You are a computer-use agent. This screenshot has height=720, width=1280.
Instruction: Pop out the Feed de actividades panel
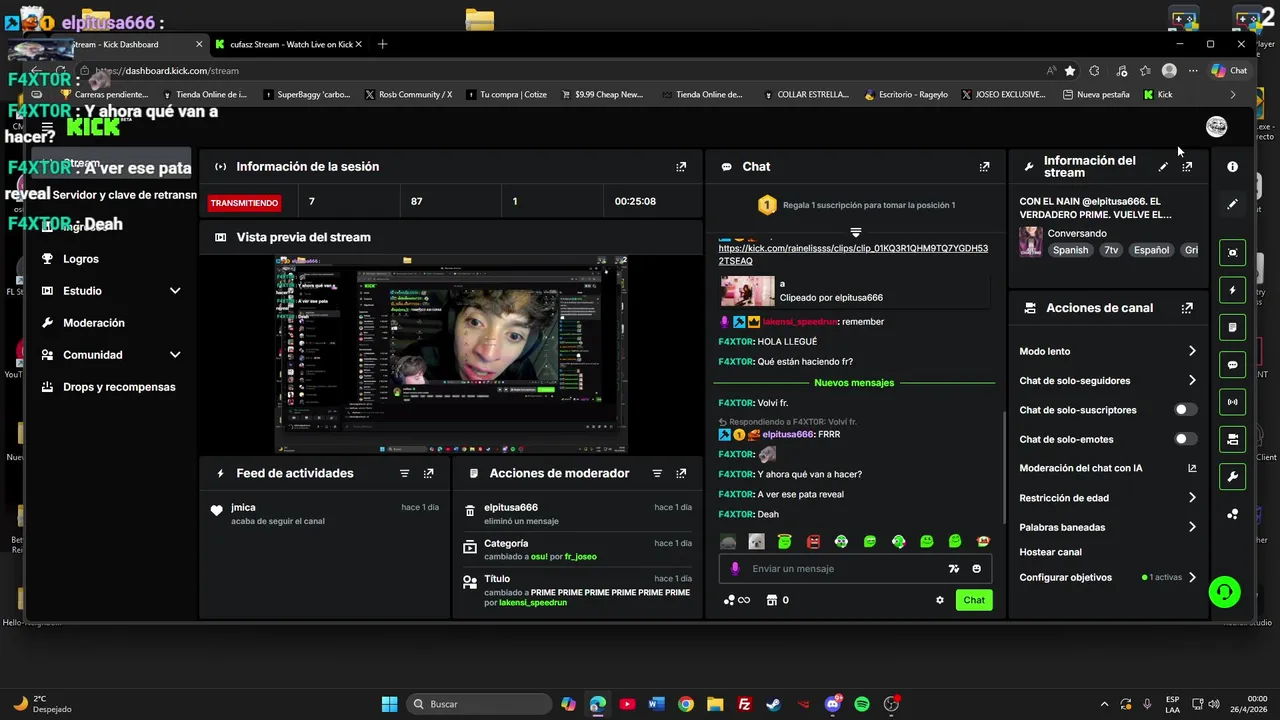[428, 473]
